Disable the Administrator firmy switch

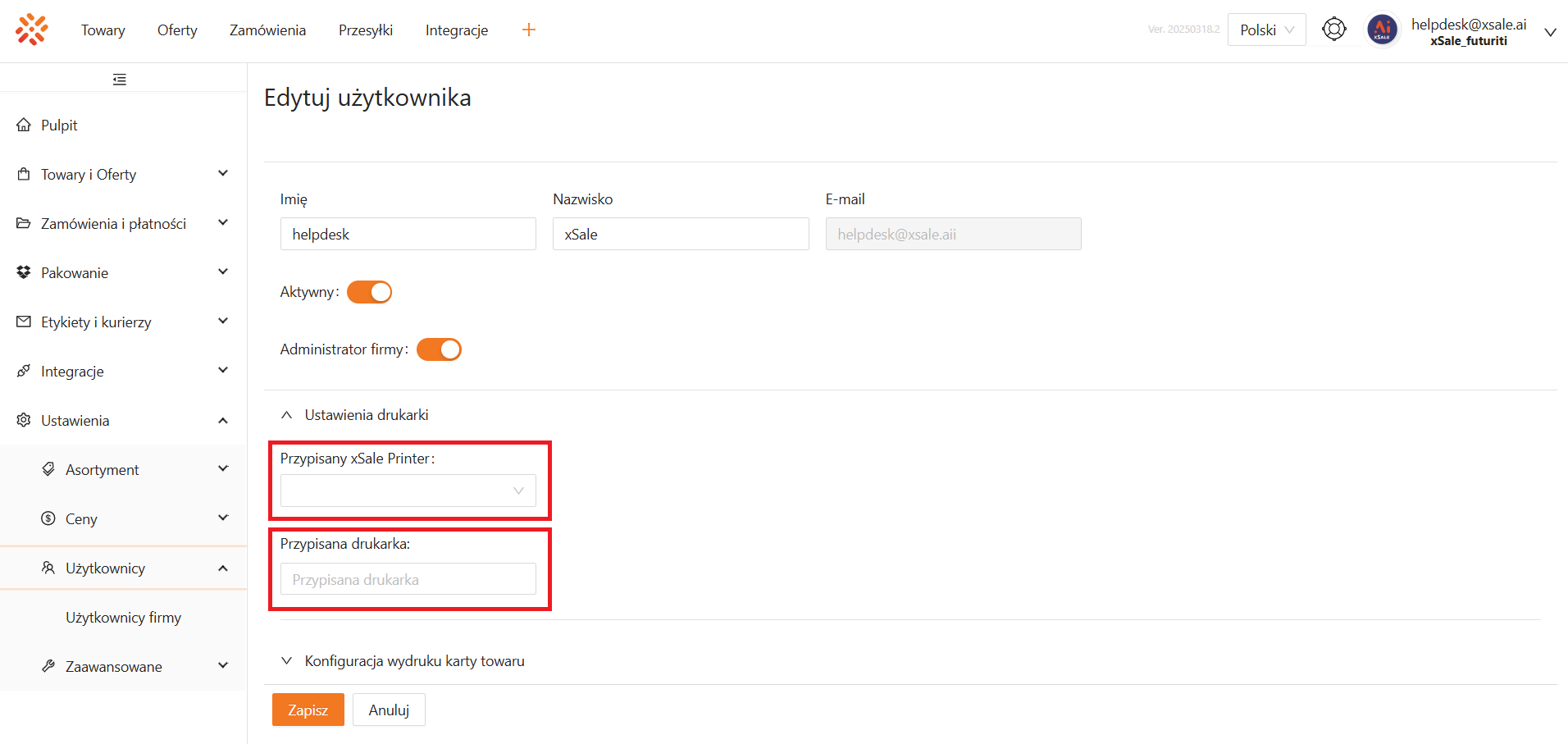[x=439, y=349]
